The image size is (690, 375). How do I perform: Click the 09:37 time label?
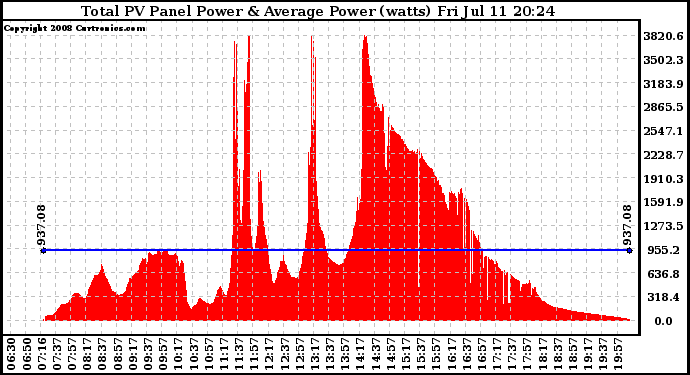point(148,354)
